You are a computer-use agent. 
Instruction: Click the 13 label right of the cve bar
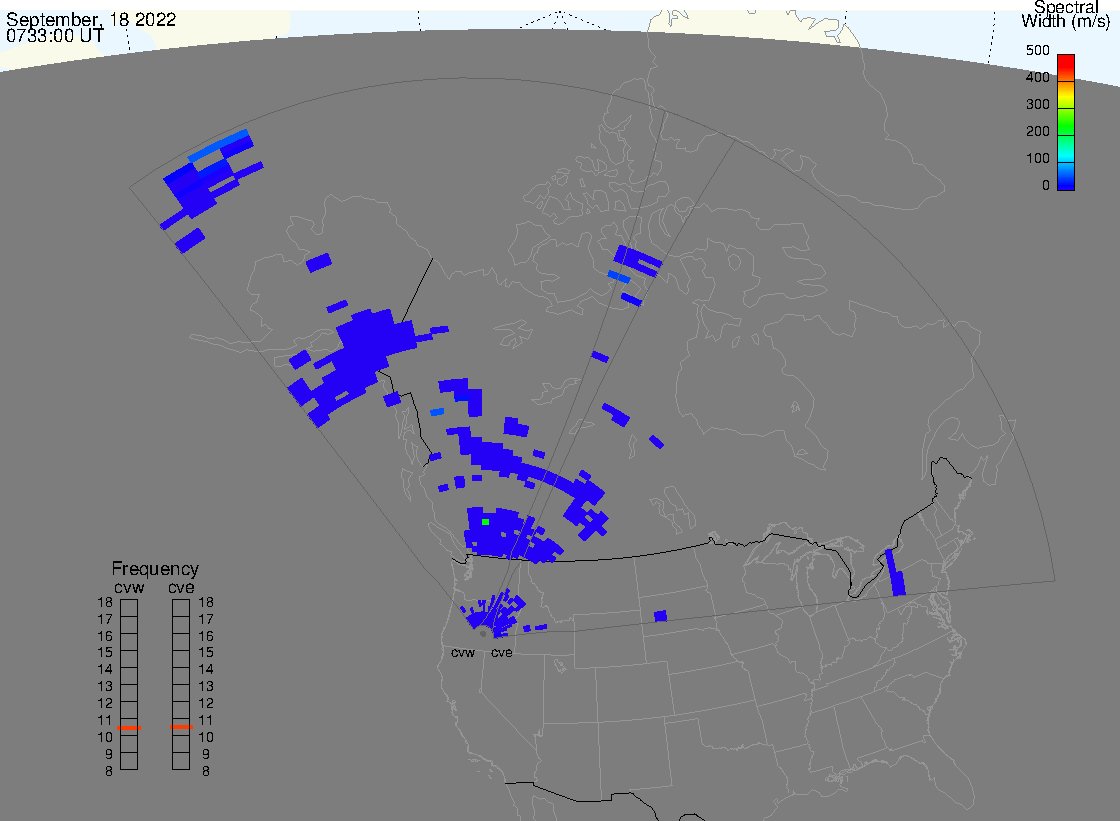coord(206,687)
